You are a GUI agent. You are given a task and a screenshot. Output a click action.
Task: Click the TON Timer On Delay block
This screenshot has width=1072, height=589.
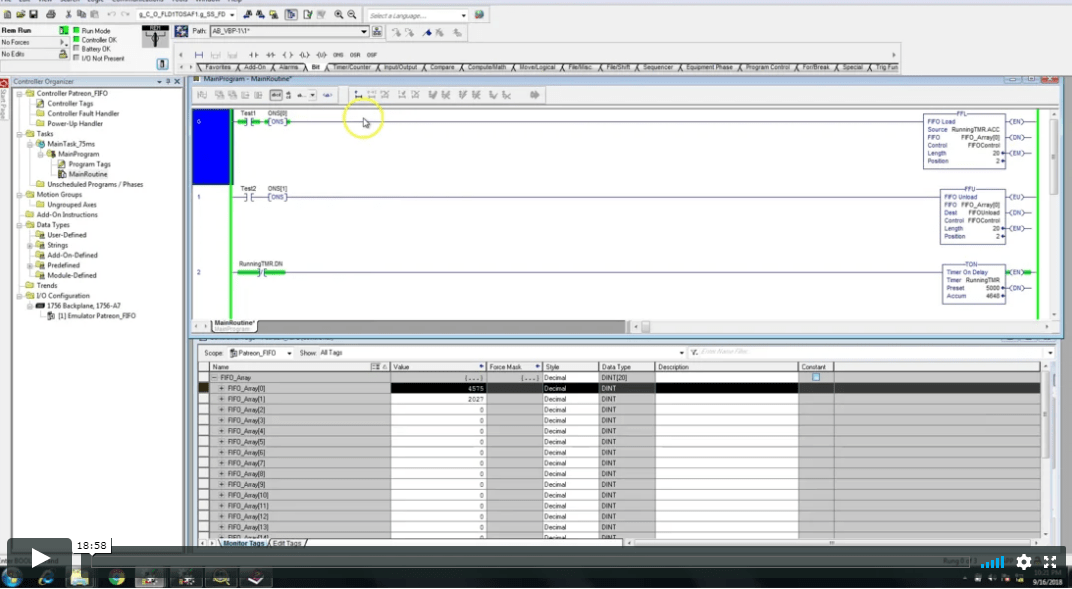(x=974, y=284)
